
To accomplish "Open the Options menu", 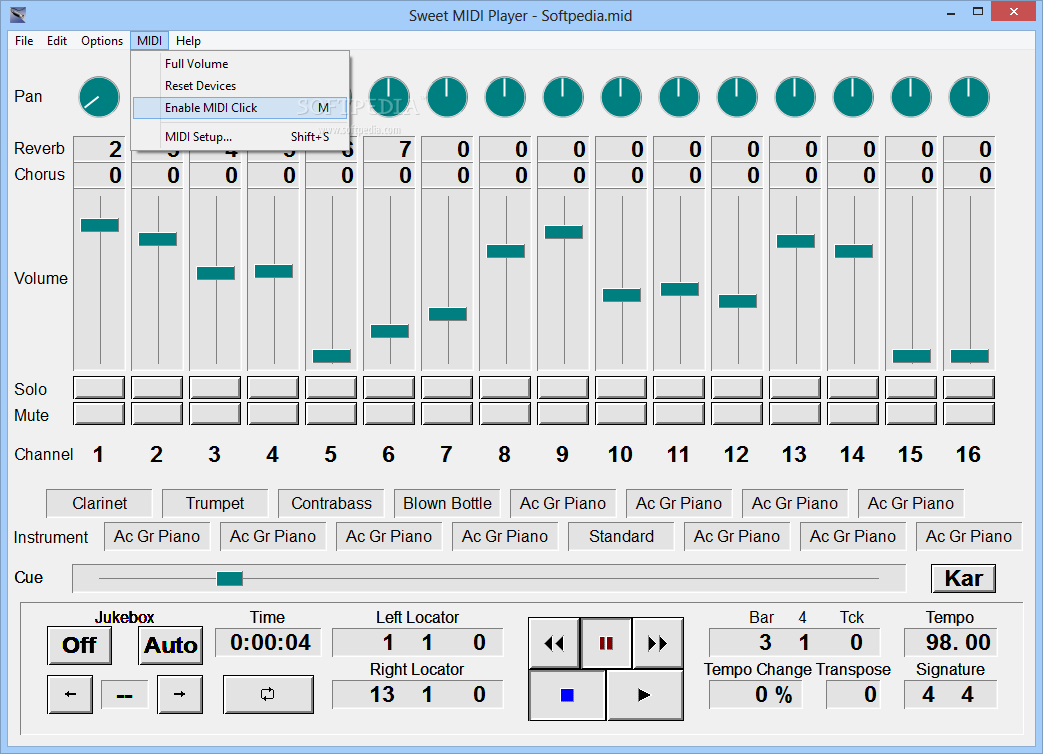I will coord(102,41).
